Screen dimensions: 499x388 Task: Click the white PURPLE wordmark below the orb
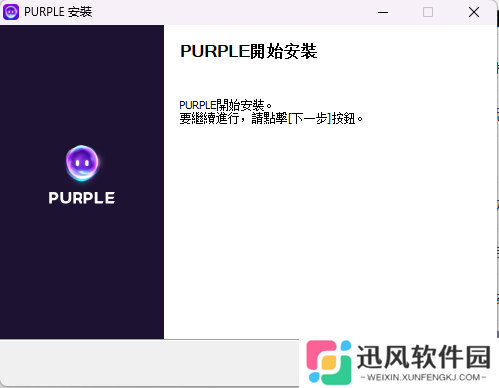pyautogui.click(x=82, y=198)
